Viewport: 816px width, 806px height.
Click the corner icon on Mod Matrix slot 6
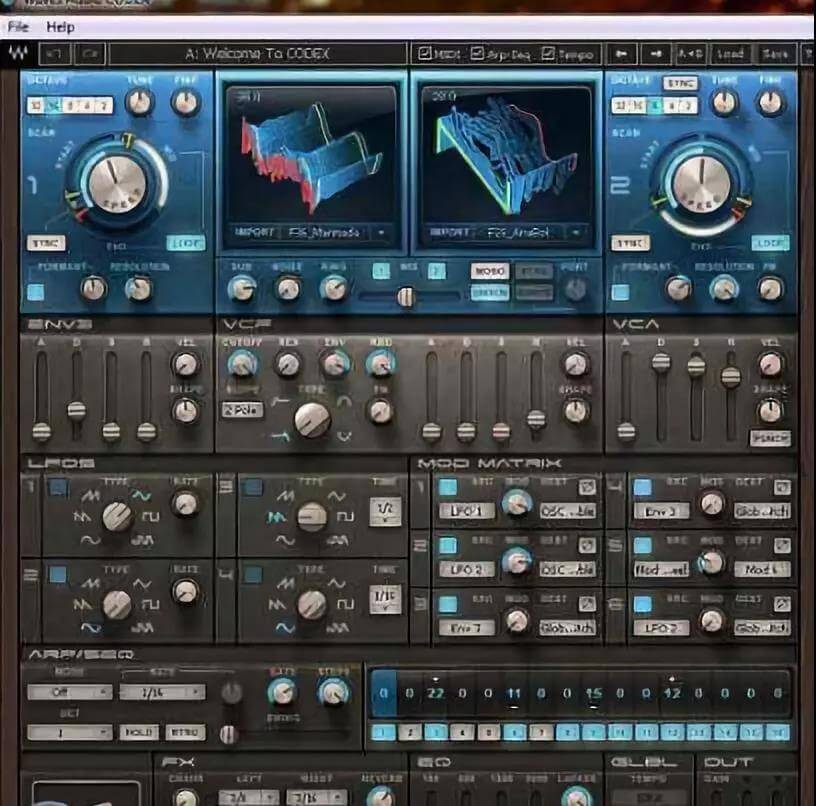(x=782, y=604)
